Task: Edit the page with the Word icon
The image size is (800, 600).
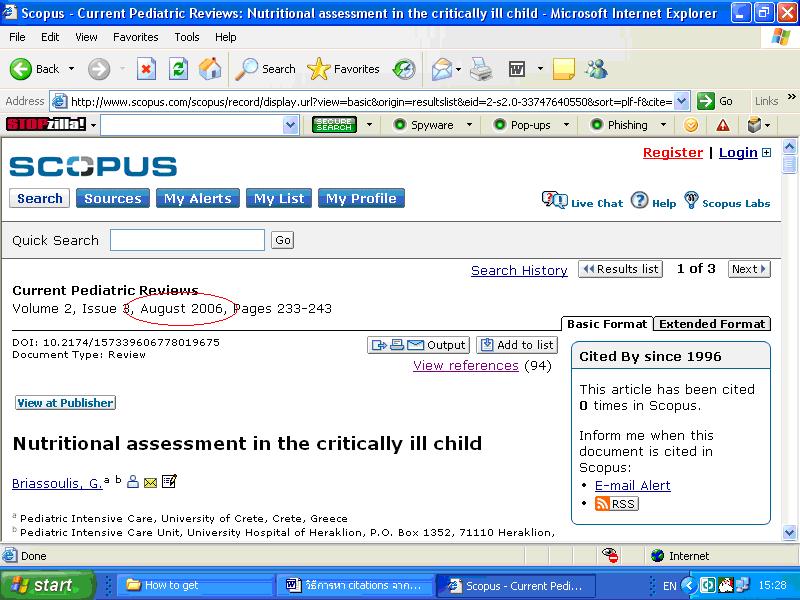Action: pyautogui.click(x=517, y=69)
